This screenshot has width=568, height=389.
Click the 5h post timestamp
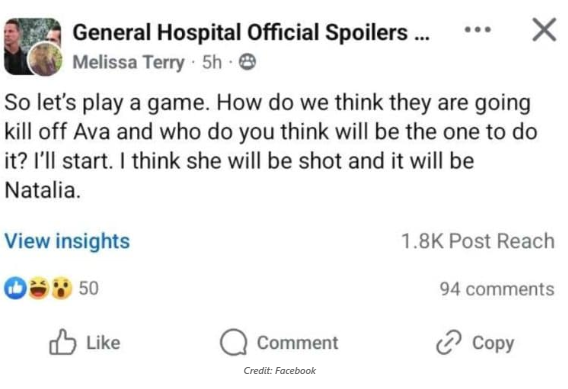pos(212,62)
